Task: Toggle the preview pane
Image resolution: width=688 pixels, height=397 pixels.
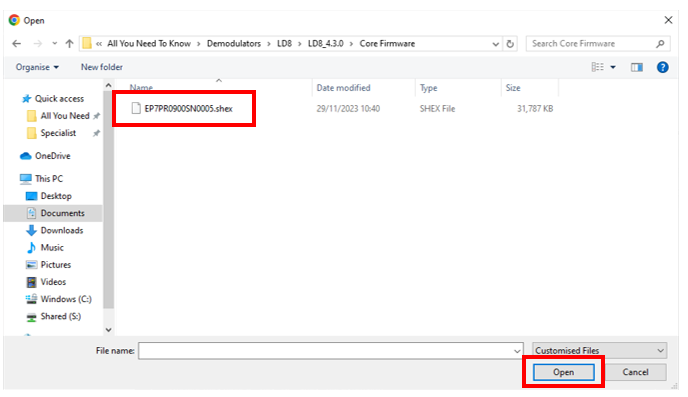Action: pos(637,67)
